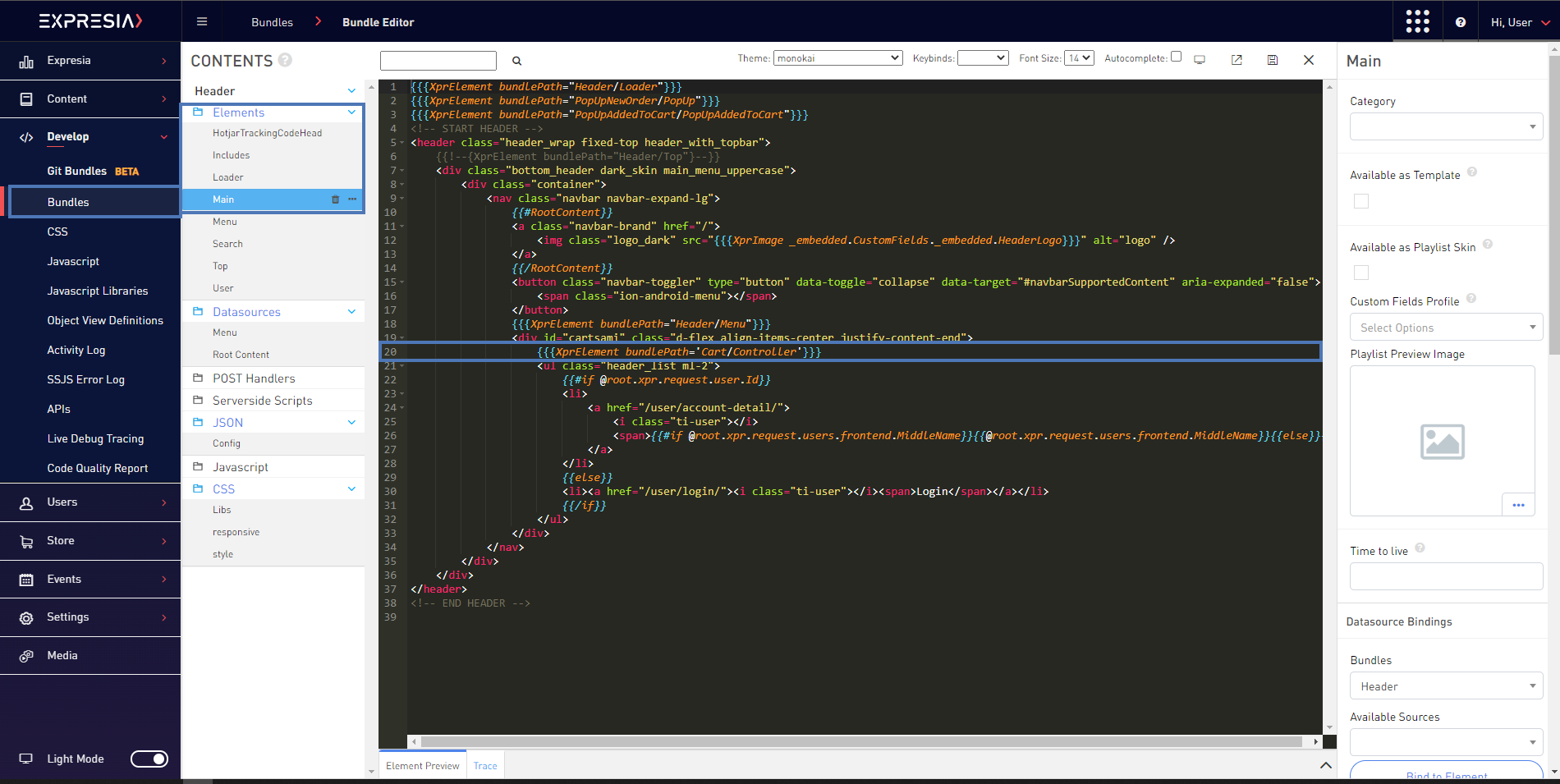Open more options for Main element
The image size is (1560, 784).
pos(352,199)
